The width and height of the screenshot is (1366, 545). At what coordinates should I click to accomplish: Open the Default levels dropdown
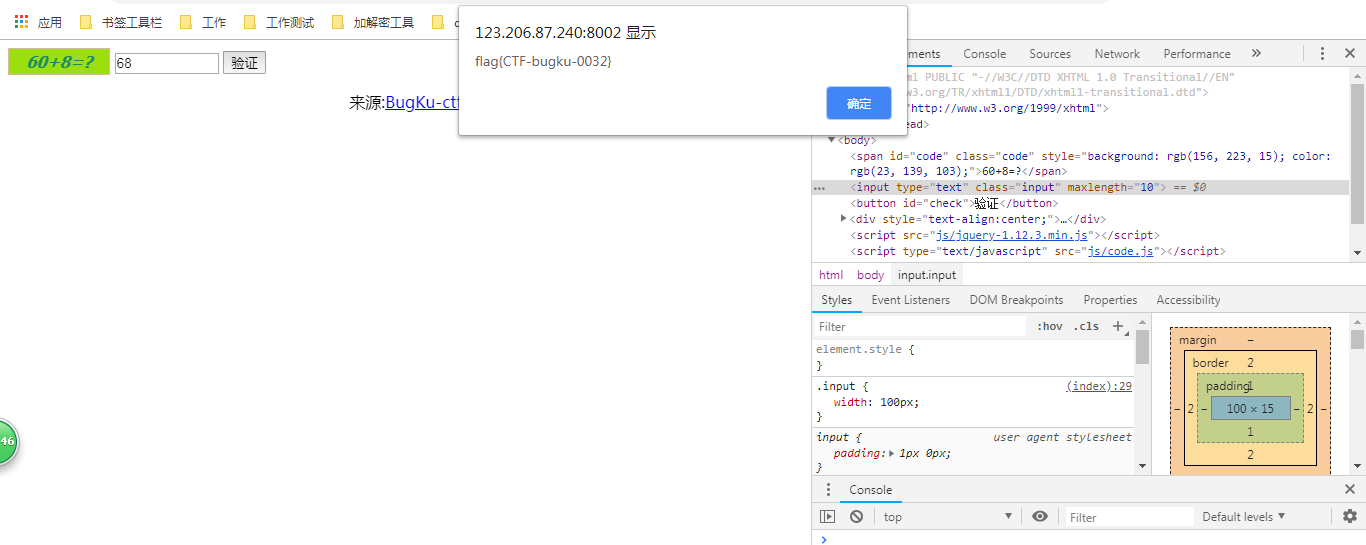[x=1244, y=517]
